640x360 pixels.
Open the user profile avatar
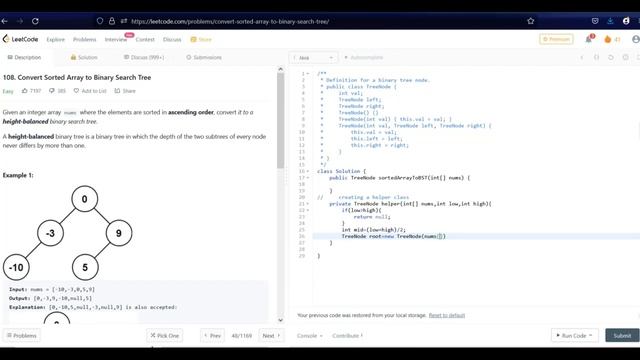636,39
